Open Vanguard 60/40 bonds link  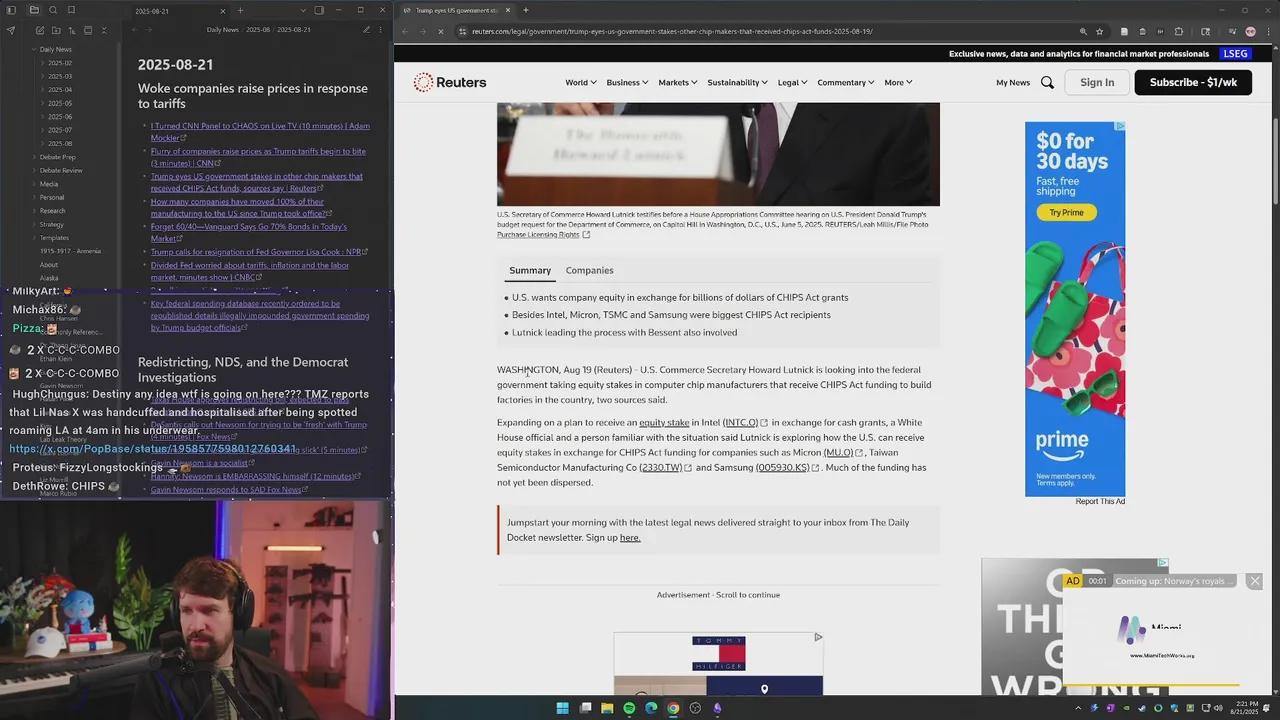249,232
